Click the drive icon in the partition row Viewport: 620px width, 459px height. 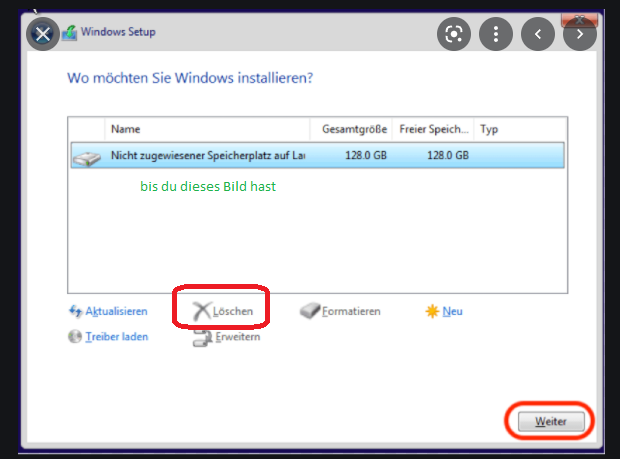pos(87,159)
